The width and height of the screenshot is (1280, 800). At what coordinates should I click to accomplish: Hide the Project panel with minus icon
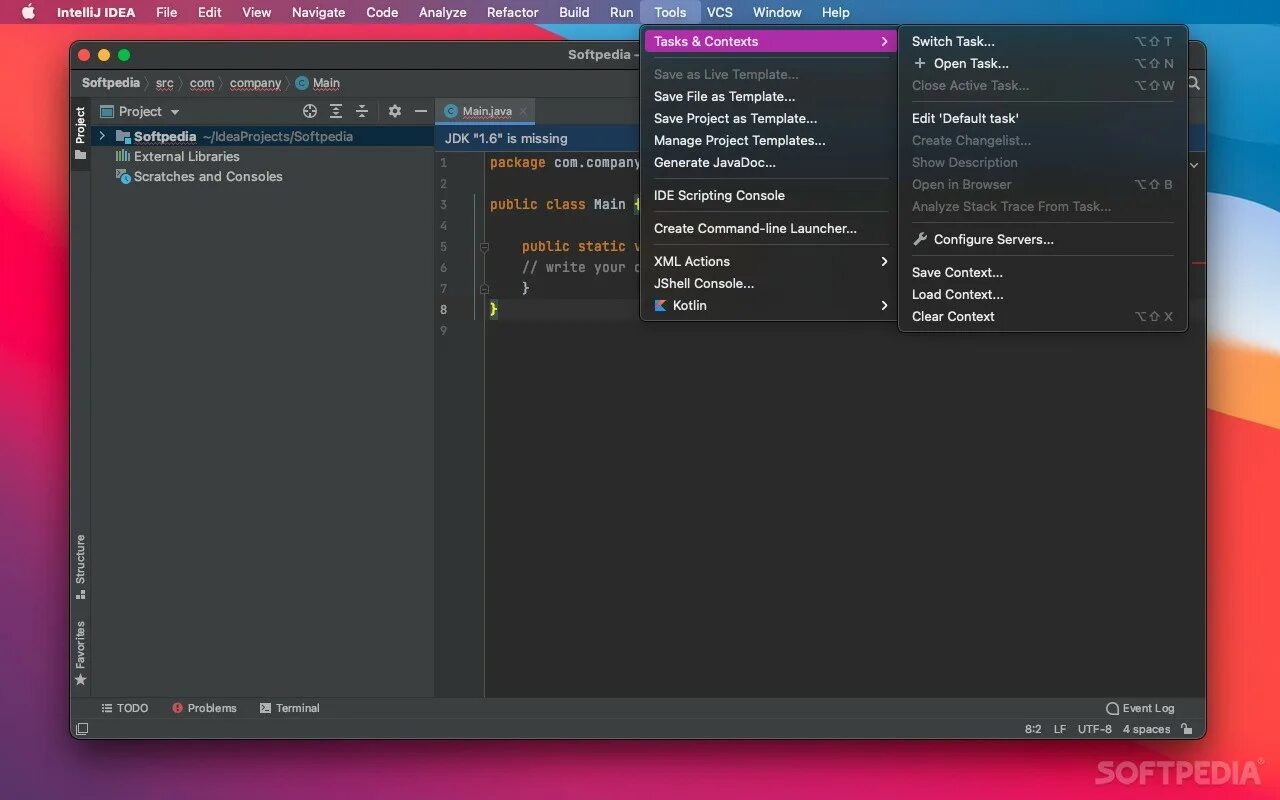421,111
